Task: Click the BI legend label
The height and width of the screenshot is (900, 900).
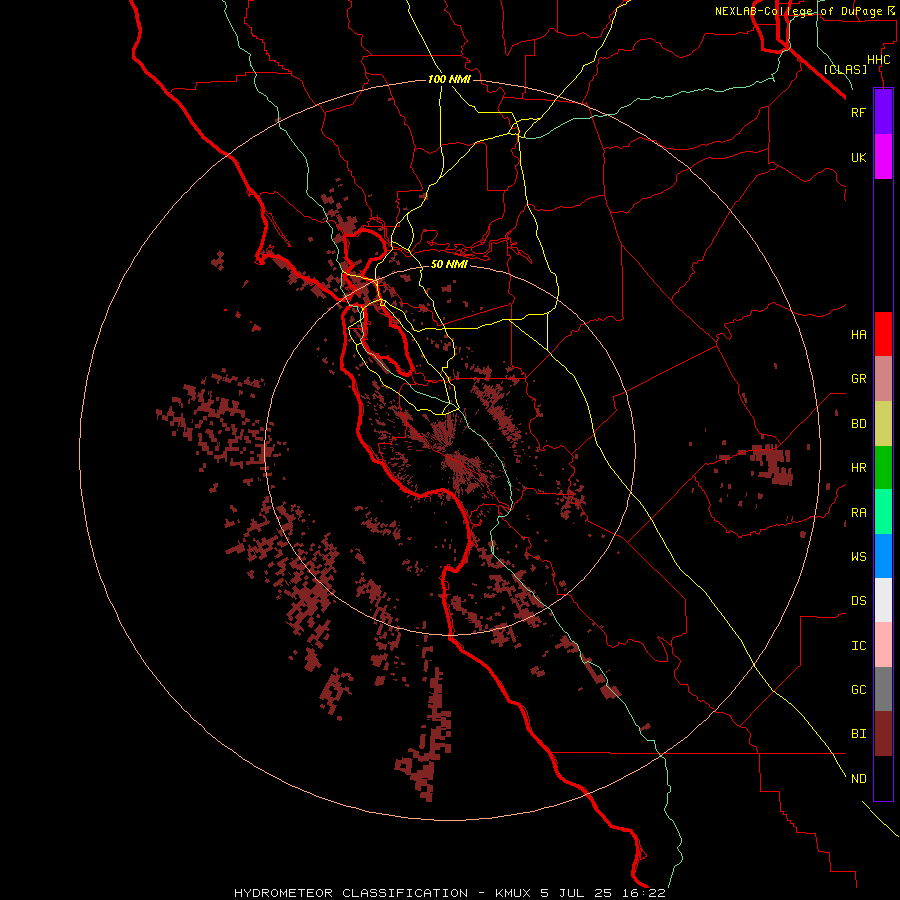Action: click(x=858, y=734)
